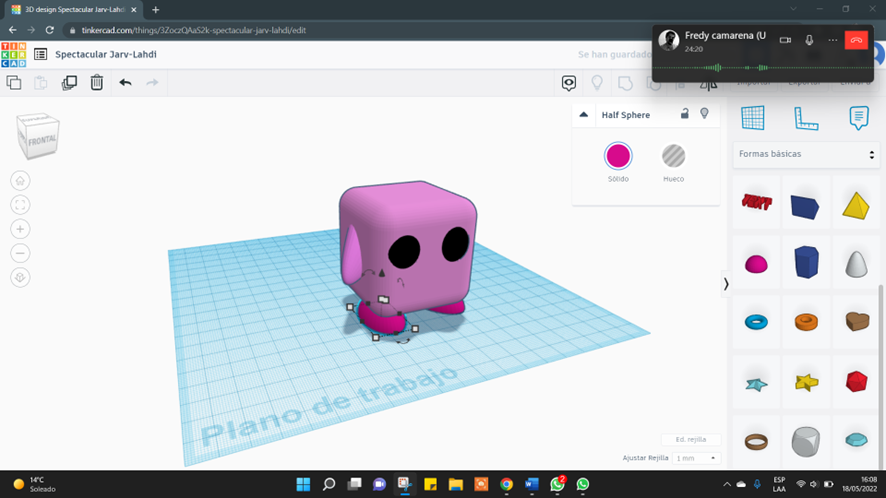Click the Ed. rejilla button
886x498 pixels.
(x=691, y=439)
